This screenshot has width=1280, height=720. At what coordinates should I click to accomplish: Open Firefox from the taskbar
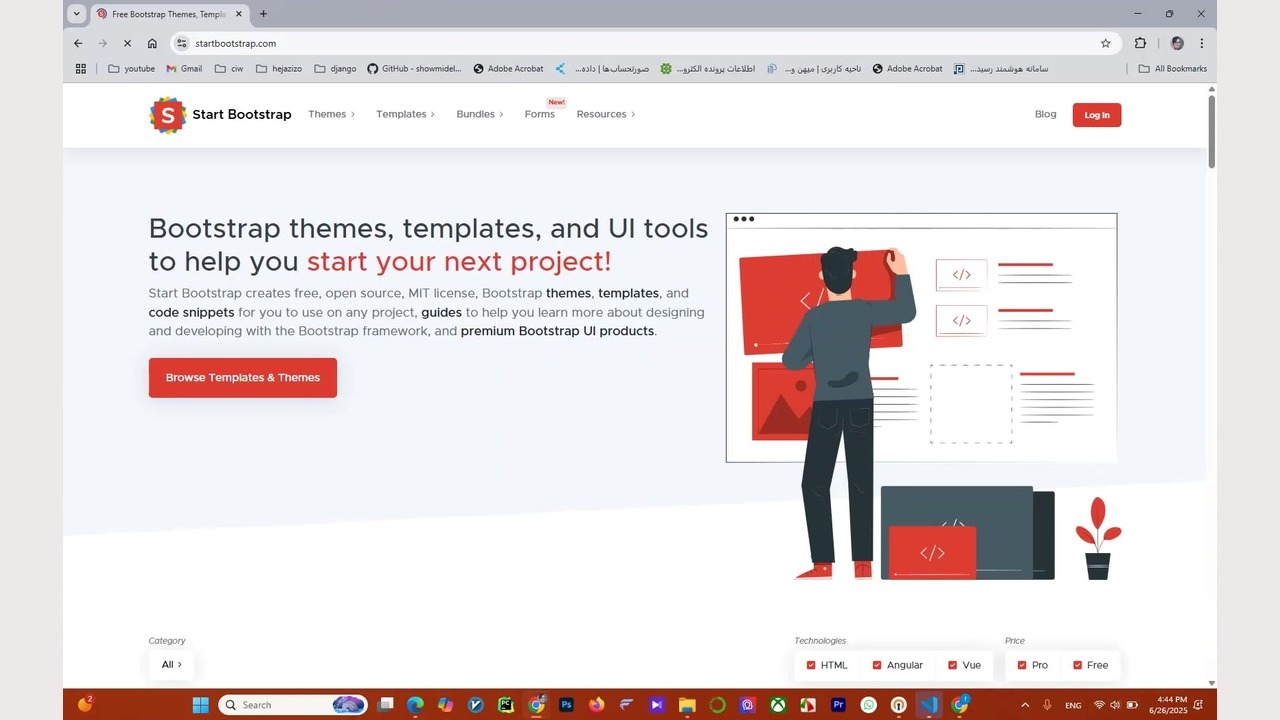tap(597, 705)
